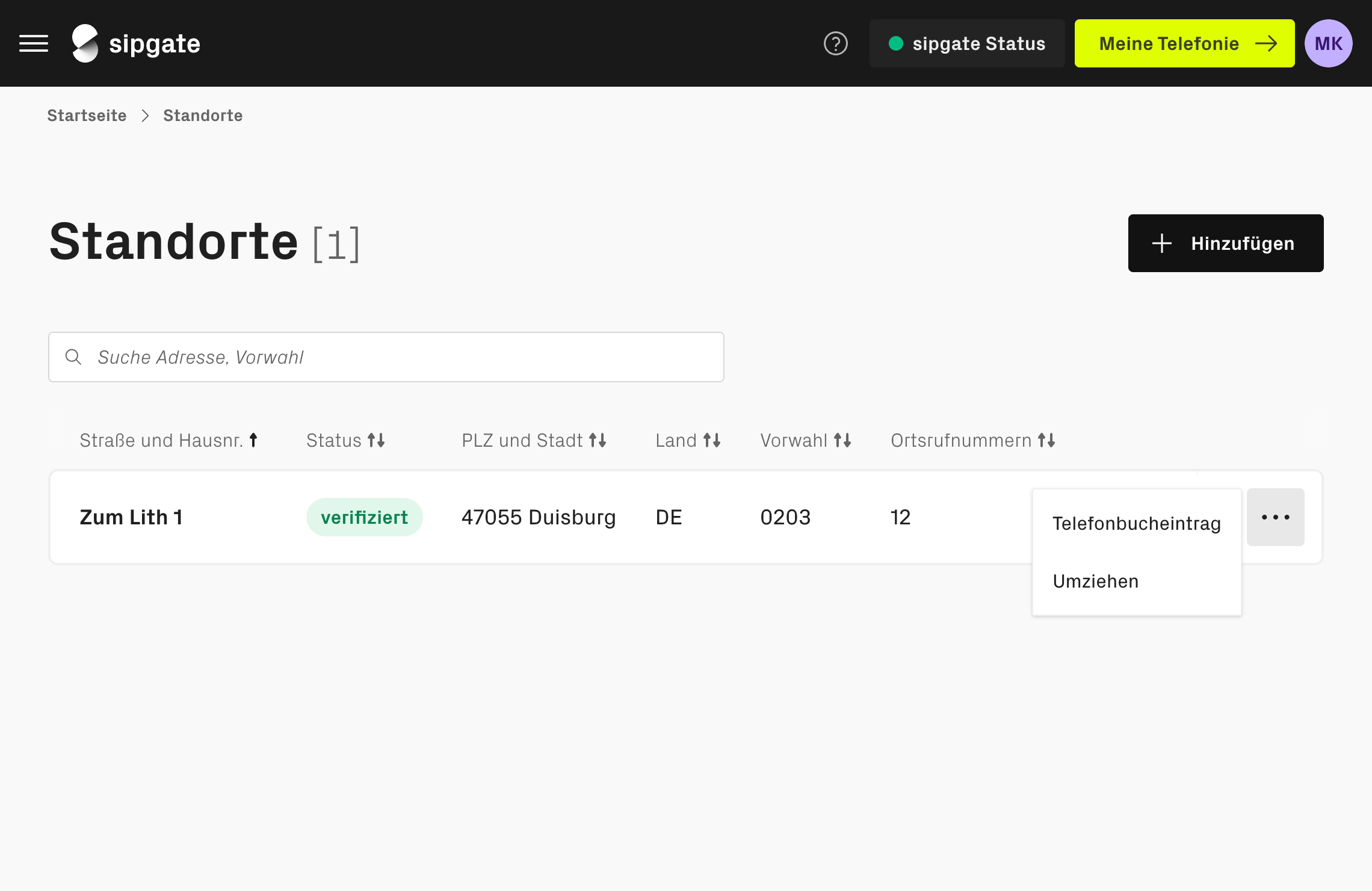Click the search magnifier icon
1372x891 pixels.
tap(73, 357)
